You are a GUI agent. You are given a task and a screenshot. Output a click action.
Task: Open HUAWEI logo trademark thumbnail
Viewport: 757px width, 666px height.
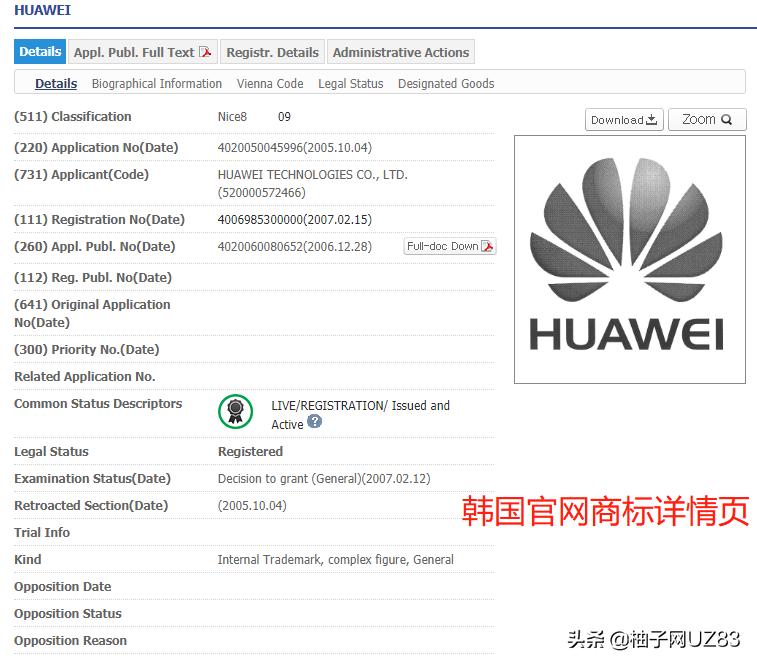point(630,260)
